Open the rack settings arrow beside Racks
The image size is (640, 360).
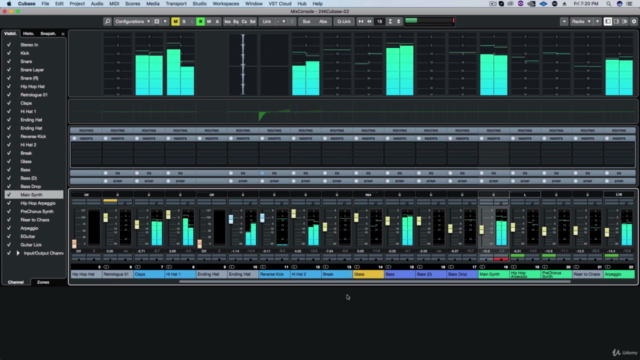point(597,22)
